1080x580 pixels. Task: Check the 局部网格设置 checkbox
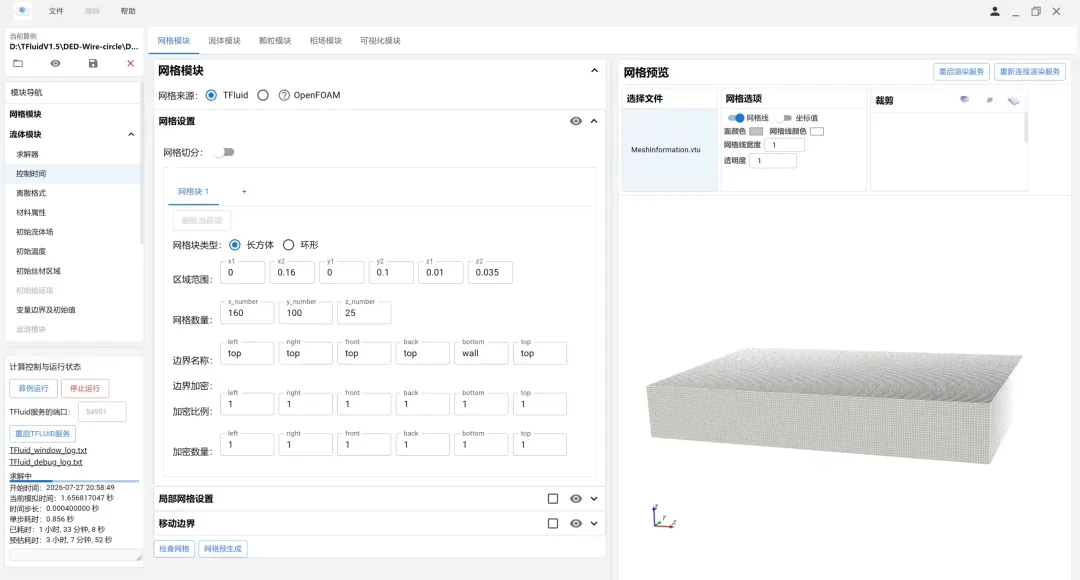552,499
